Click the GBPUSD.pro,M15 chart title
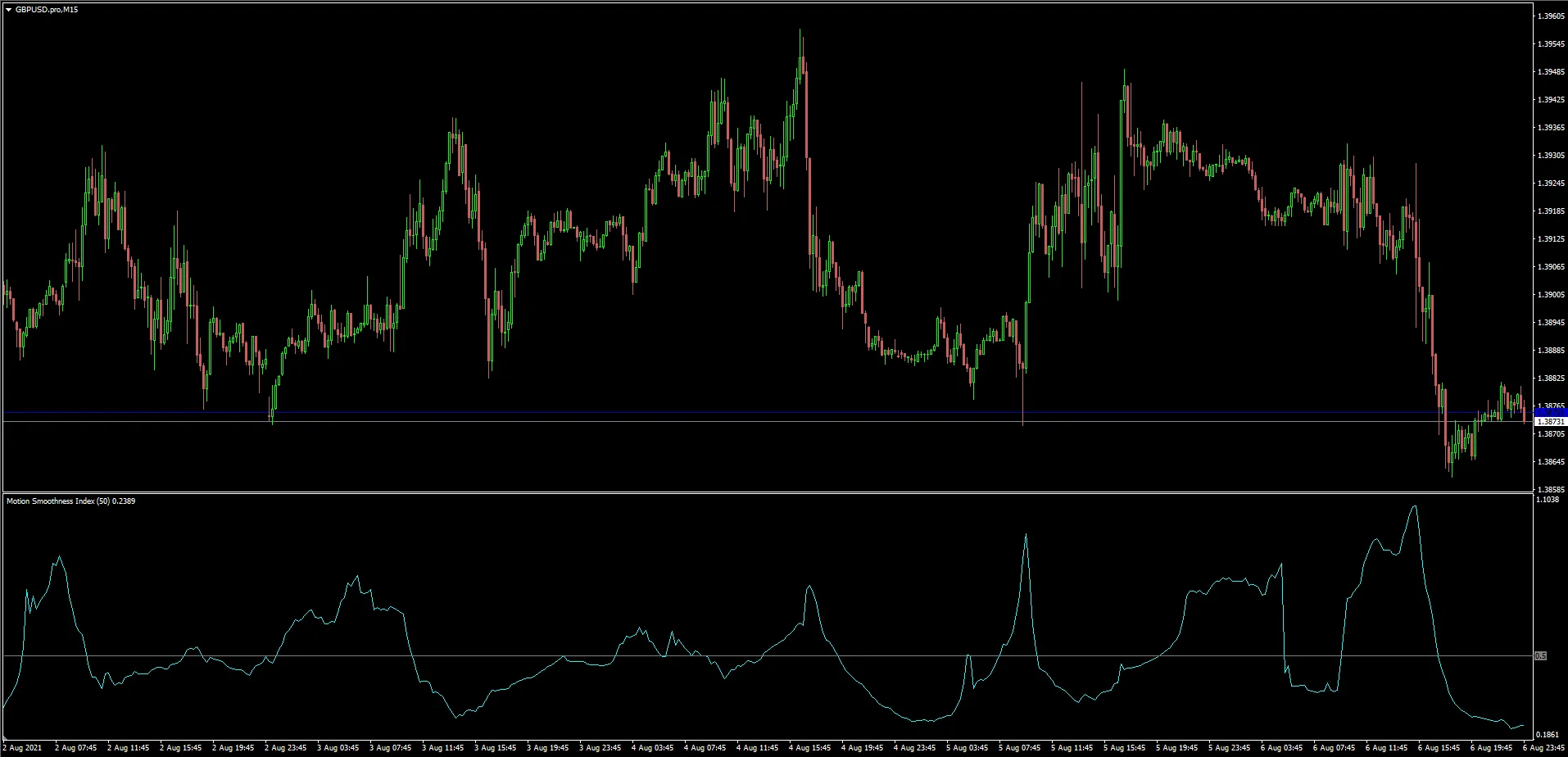This screenshot has width=1568, height=757. tap(47, 10)
